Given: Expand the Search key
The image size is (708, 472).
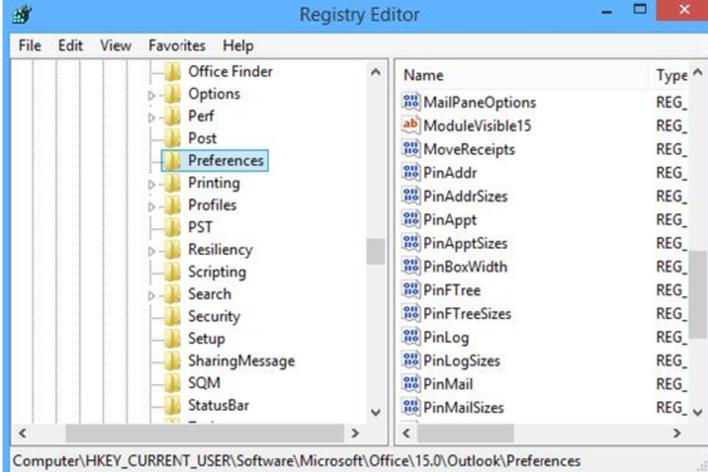Looking at the screenshot, I should 152,295.
